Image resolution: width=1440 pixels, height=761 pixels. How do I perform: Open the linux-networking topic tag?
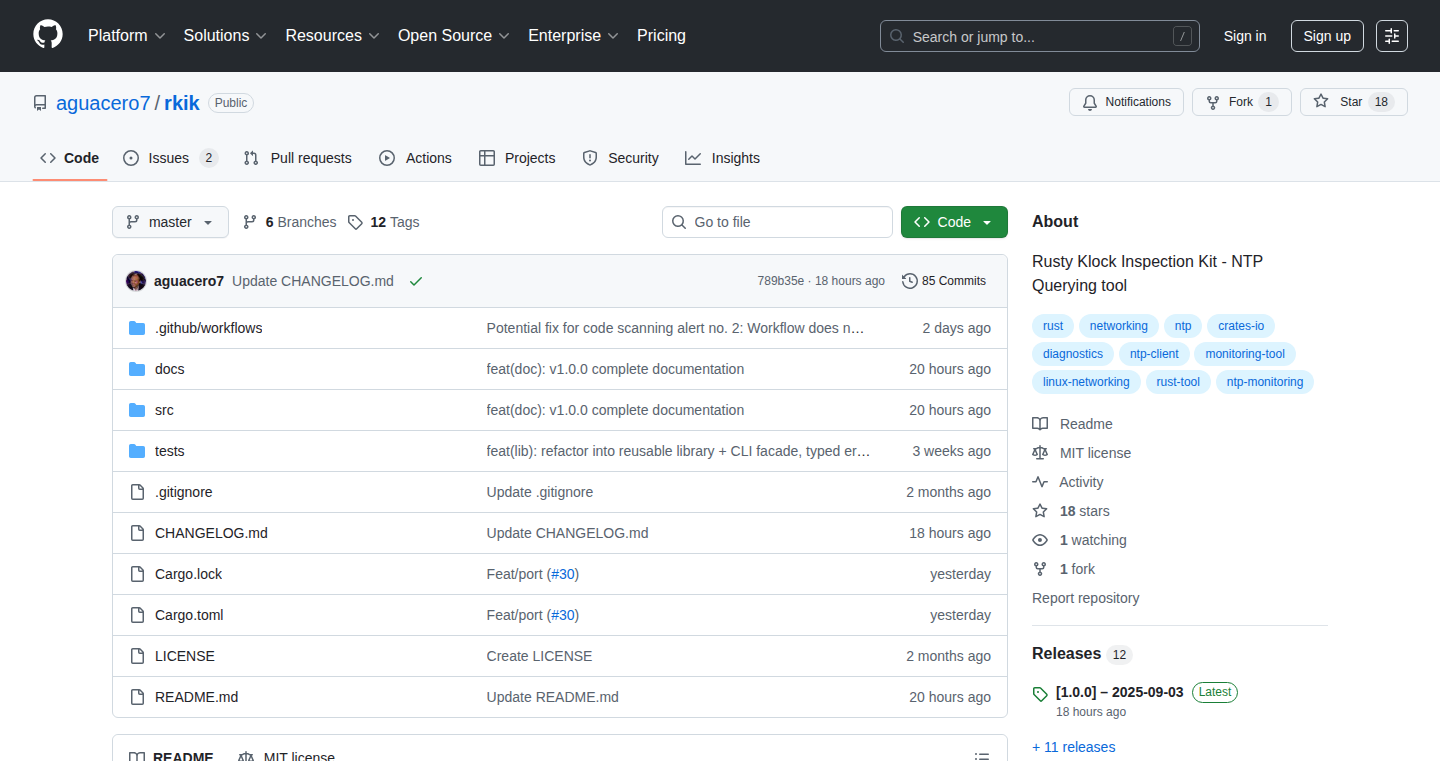click(x=1086, y=382)
